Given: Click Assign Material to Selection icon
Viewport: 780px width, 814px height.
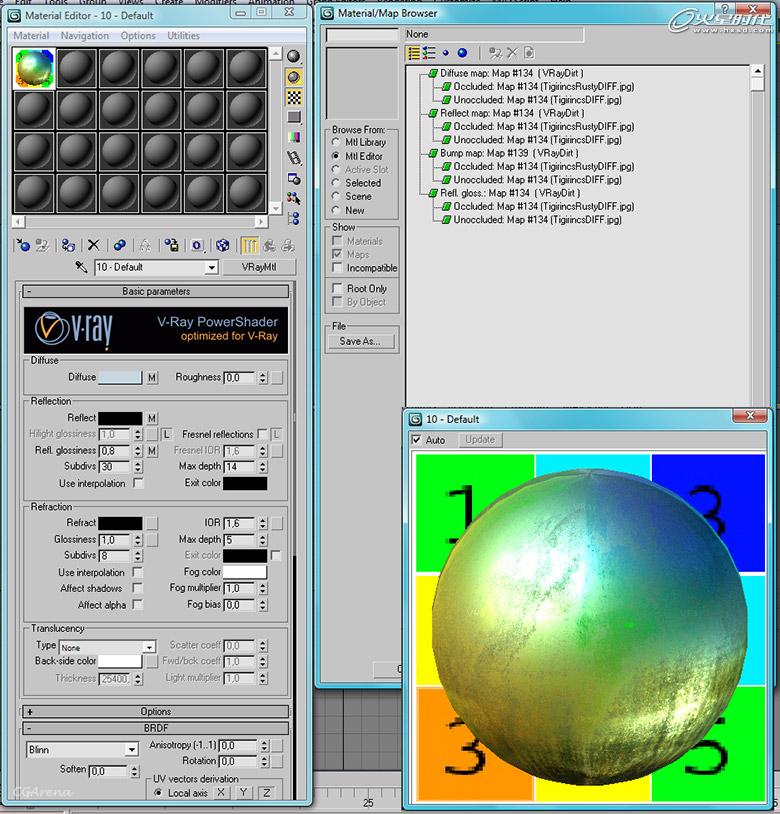Looking at the screenshot, I should point(68,245).
